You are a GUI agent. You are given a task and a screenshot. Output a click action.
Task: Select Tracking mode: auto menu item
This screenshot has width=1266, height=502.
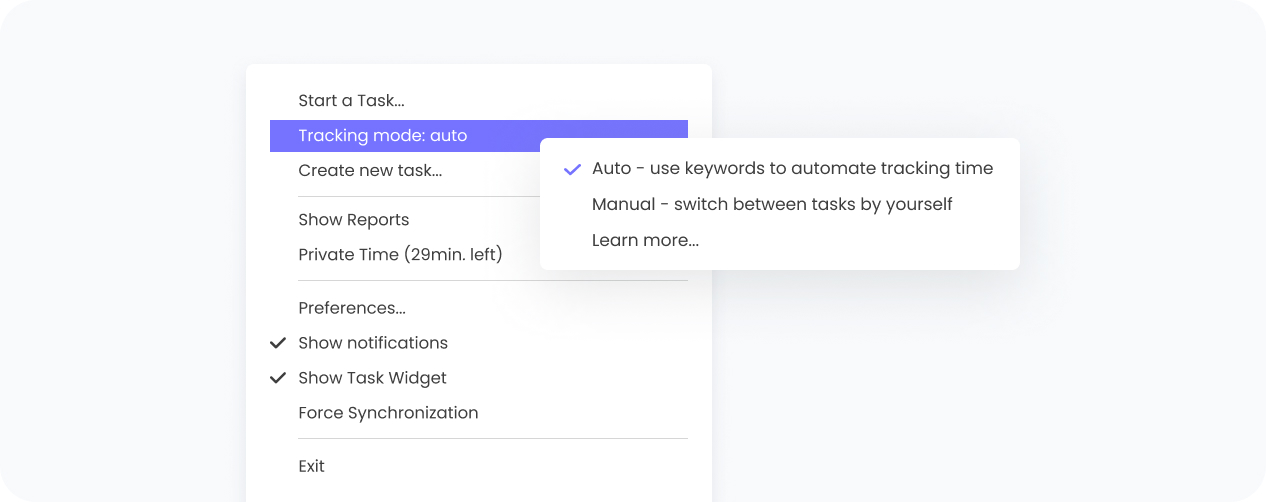(478, 135)
